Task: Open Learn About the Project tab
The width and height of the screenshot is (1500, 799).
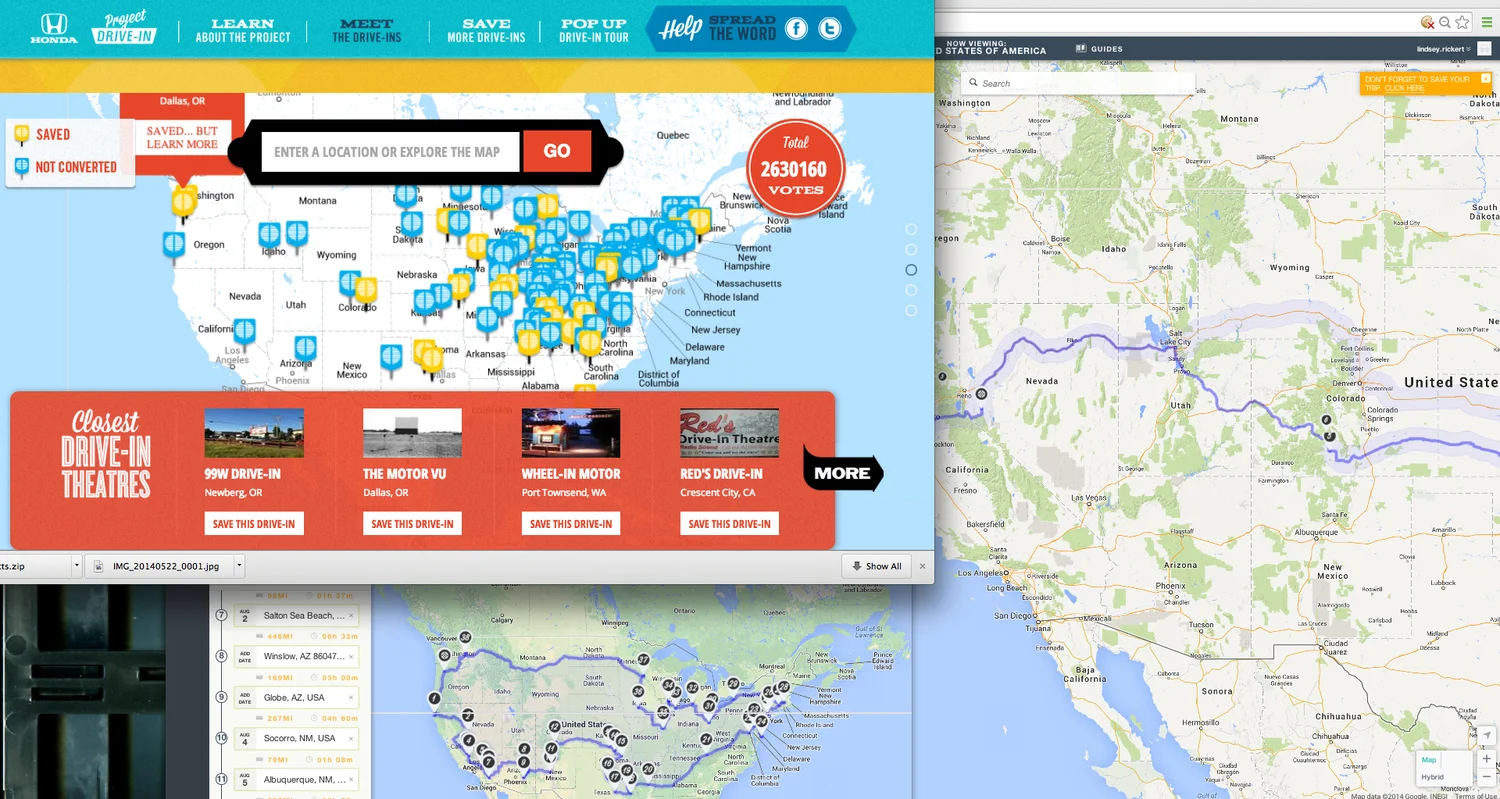Action: tap(243, 30)
